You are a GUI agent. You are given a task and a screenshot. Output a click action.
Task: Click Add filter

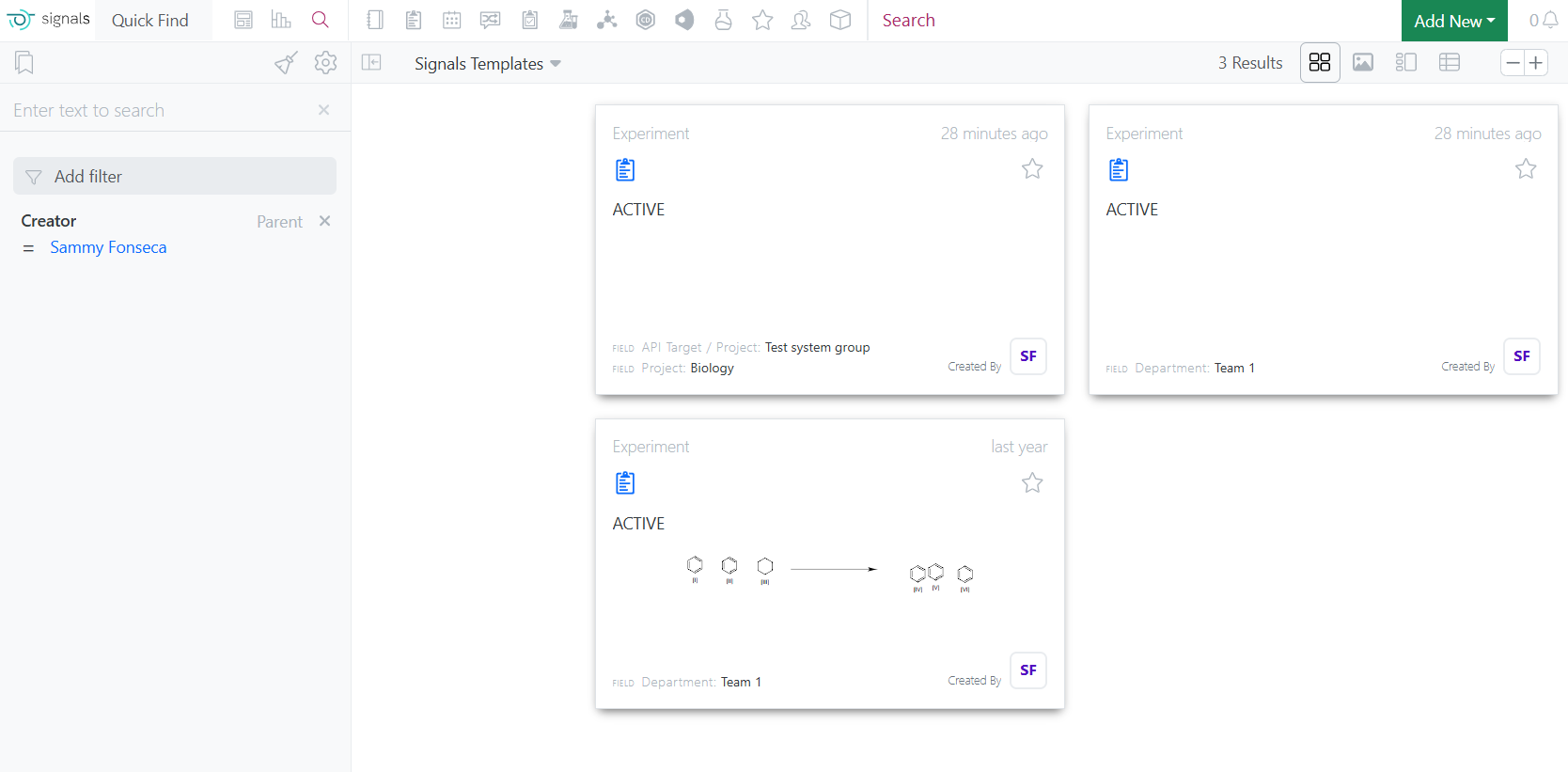175,176
